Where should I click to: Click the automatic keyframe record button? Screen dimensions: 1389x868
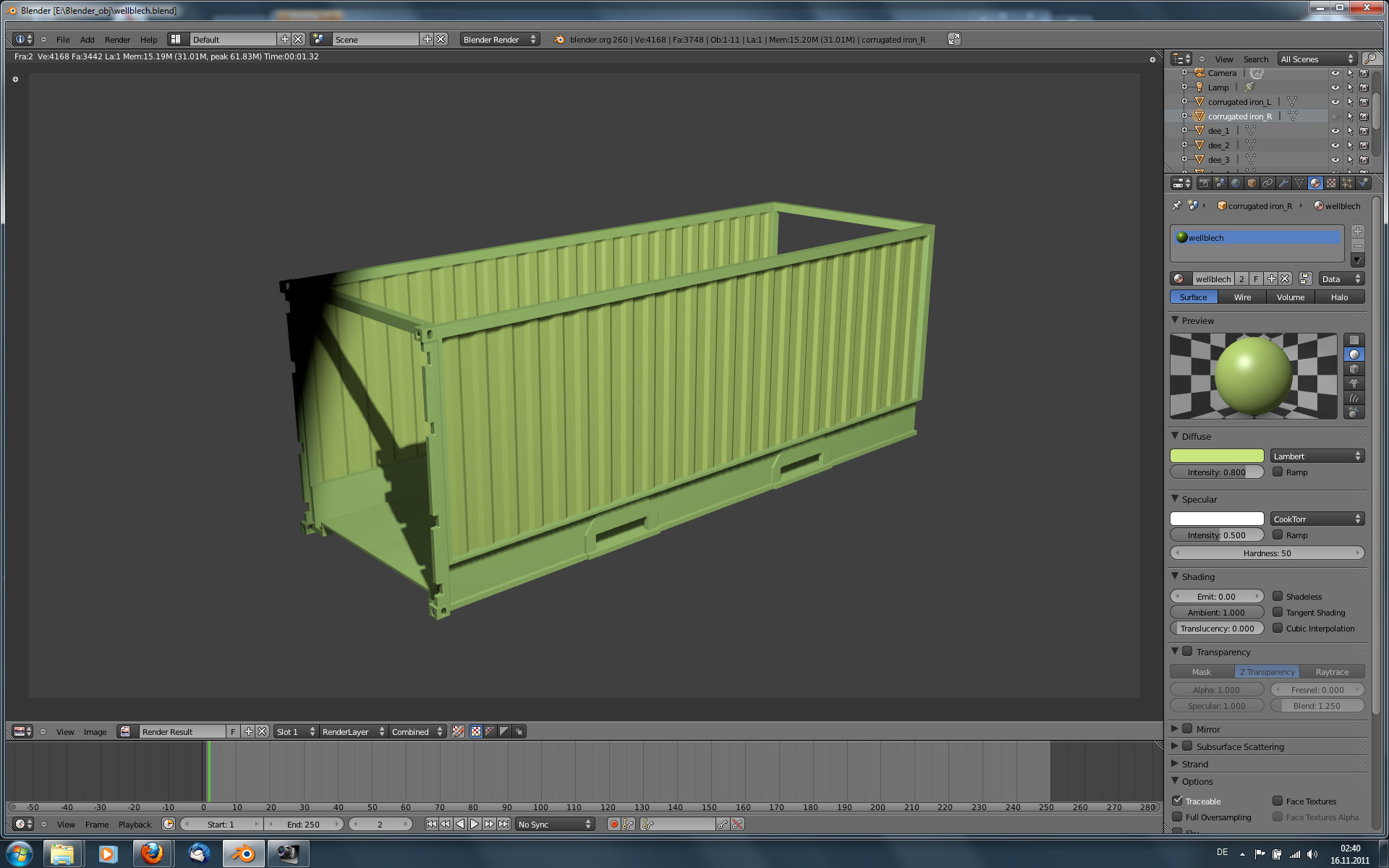pos(613,824)
